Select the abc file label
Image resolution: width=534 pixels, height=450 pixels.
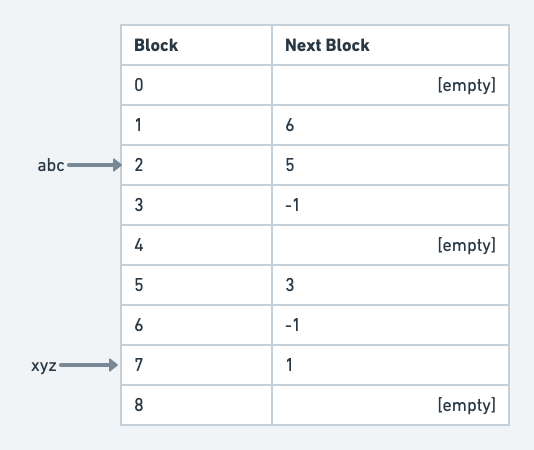pyautogui.click(x=51, y=166)
